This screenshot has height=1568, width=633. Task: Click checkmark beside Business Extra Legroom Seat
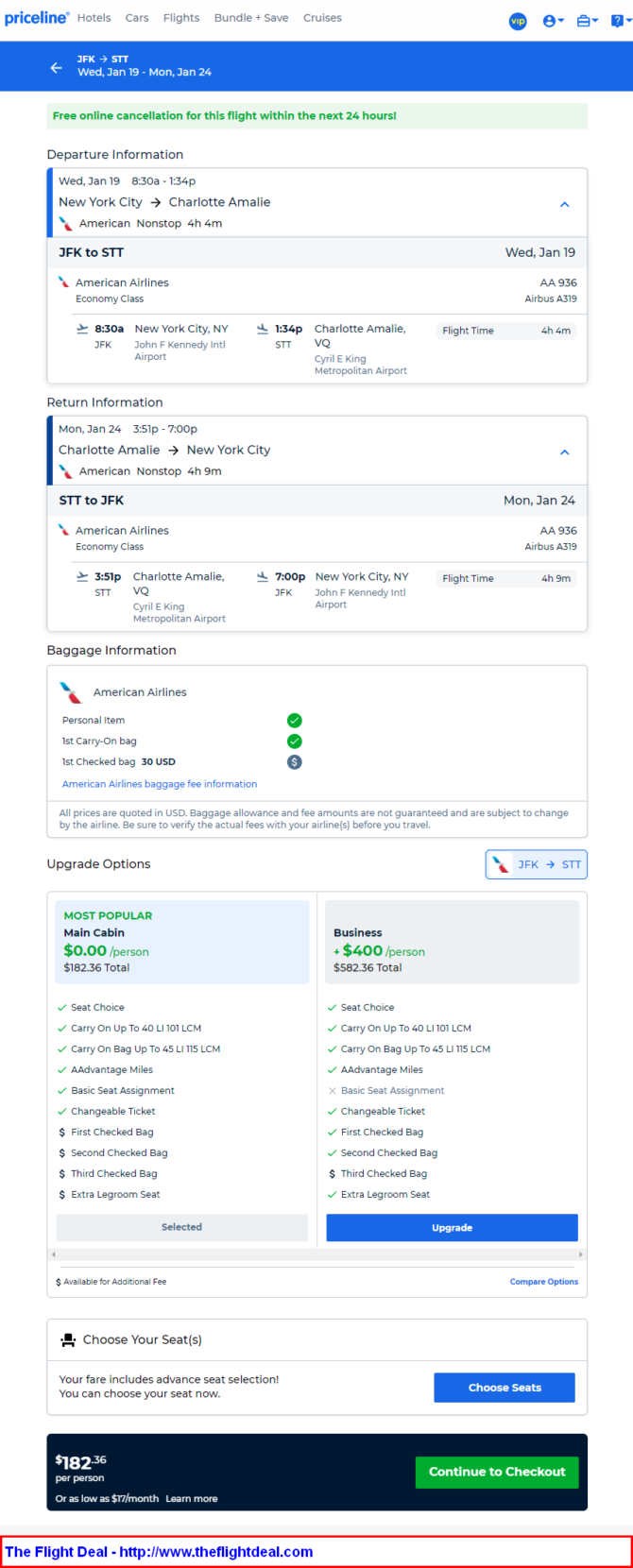332,1195
